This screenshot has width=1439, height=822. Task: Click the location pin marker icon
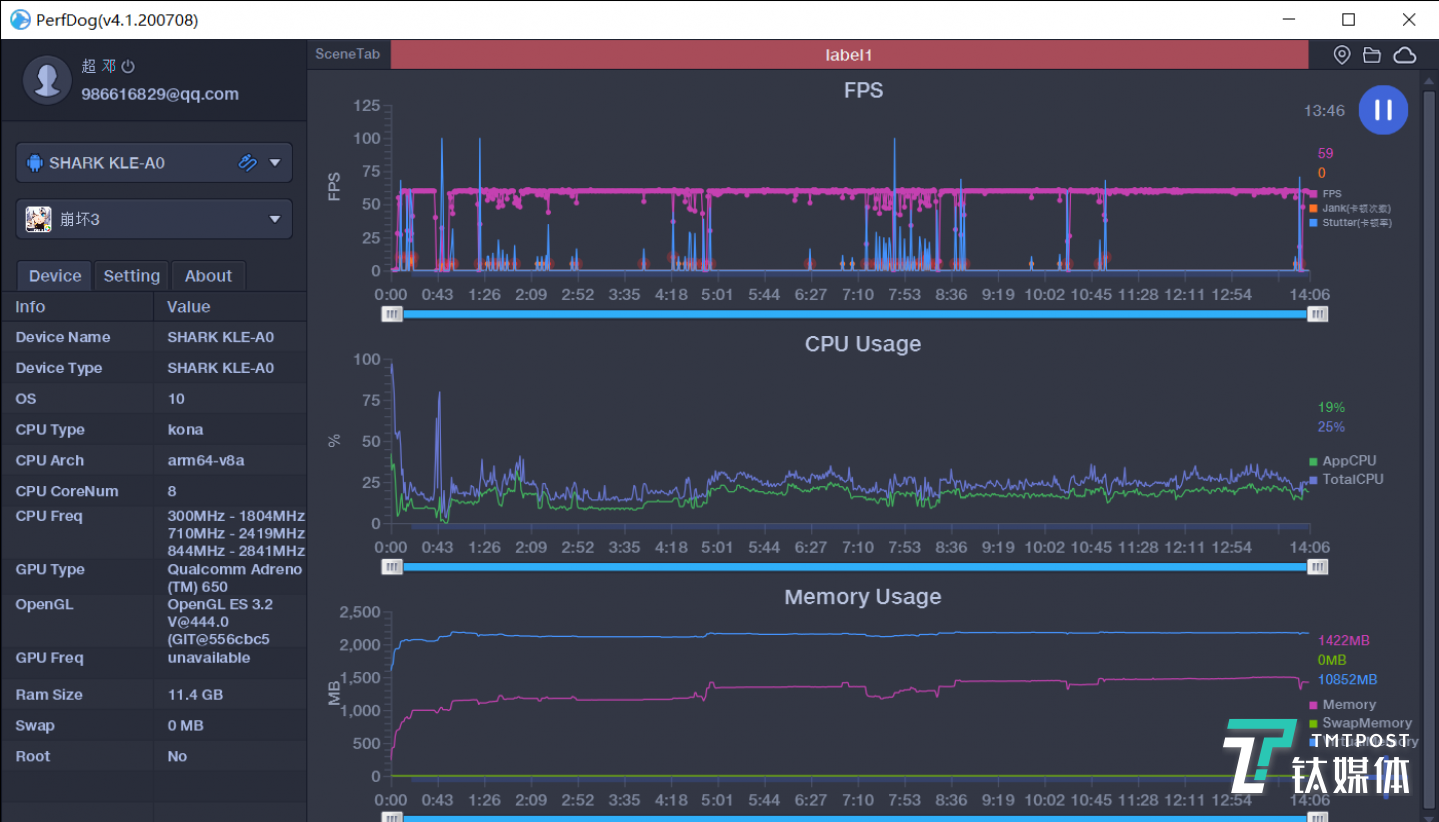[1342, 55]
